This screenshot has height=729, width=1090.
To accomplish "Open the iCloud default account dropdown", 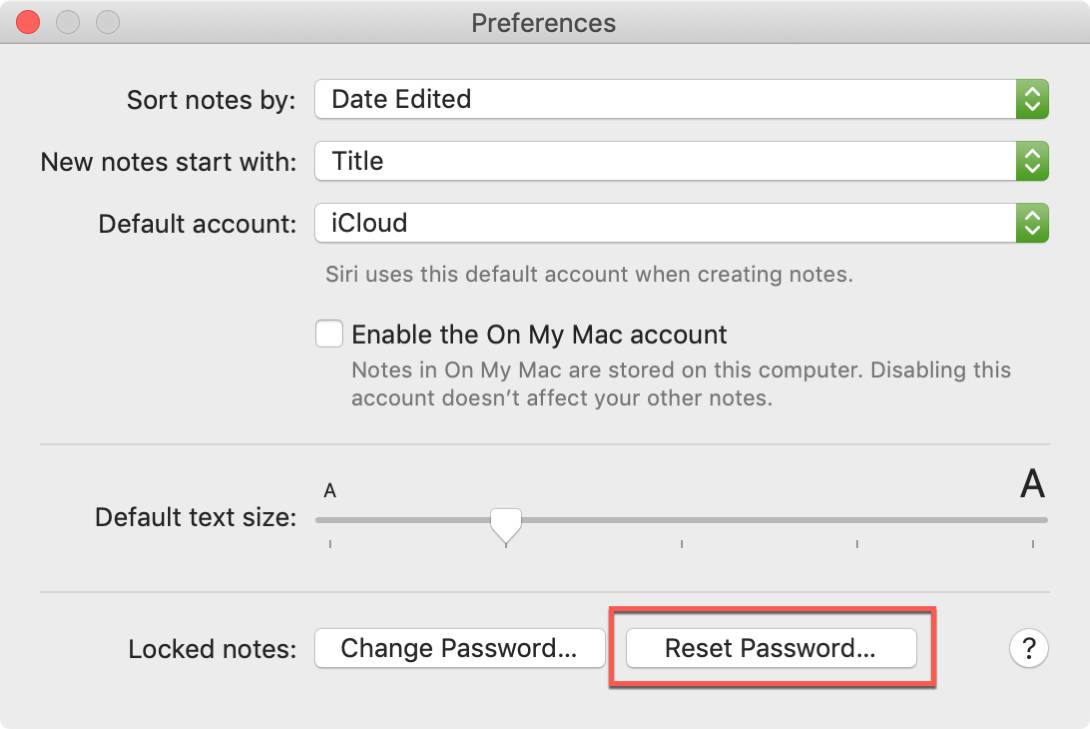I will (681, 223).
